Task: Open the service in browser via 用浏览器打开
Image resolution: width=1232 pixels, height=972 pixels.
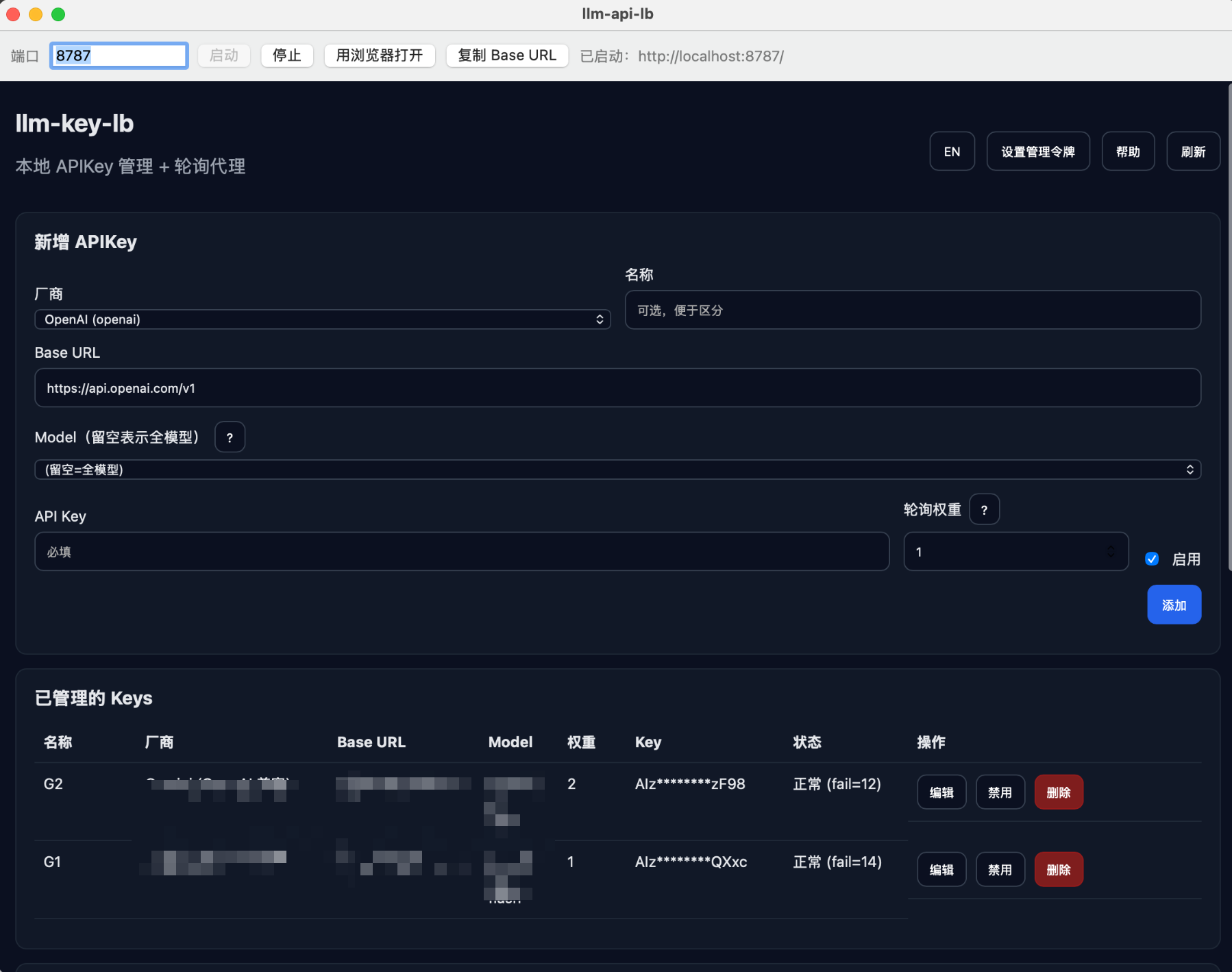Action: 380,56
